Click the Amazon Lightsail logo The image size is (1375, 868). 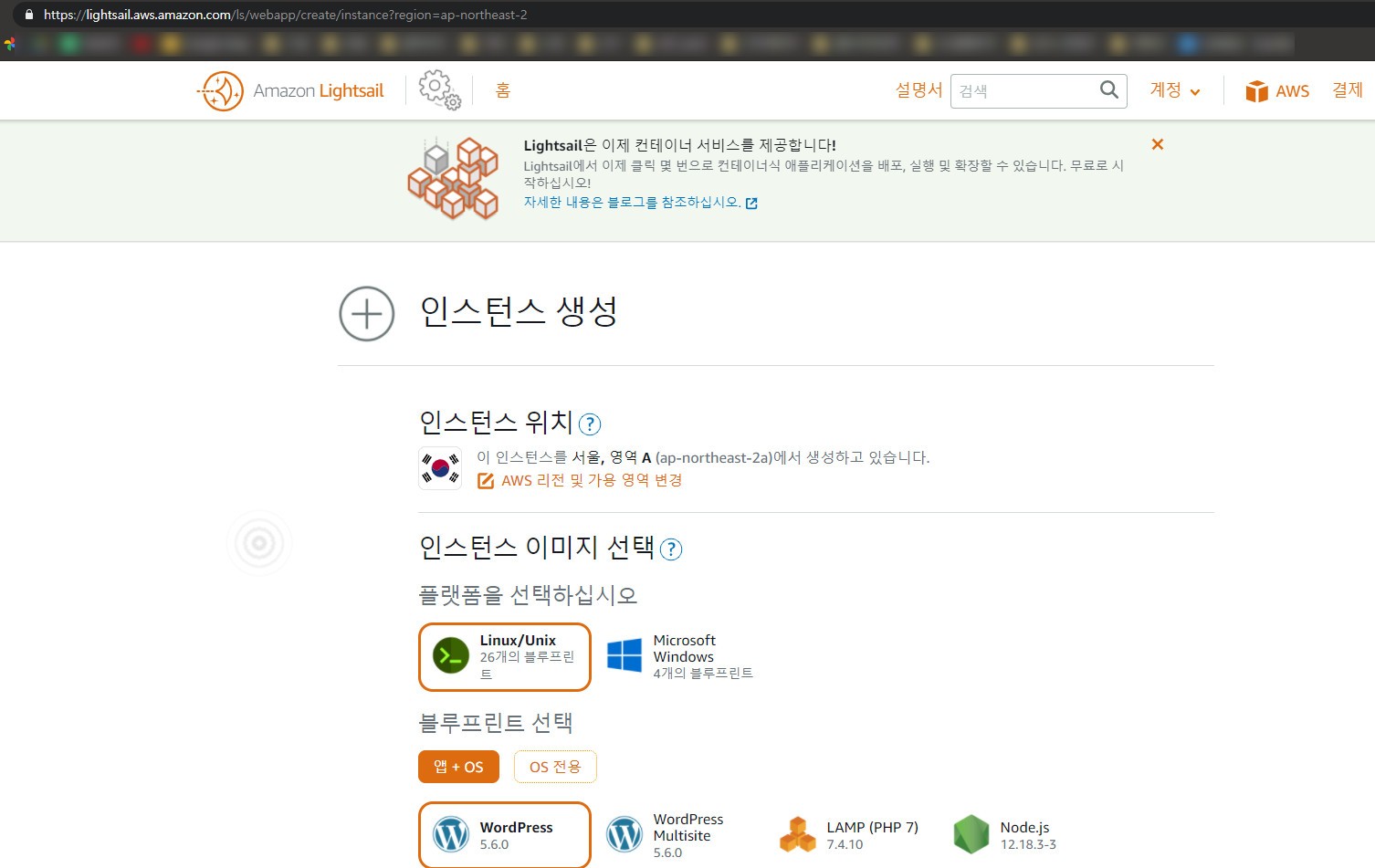[x=290, y=91]
